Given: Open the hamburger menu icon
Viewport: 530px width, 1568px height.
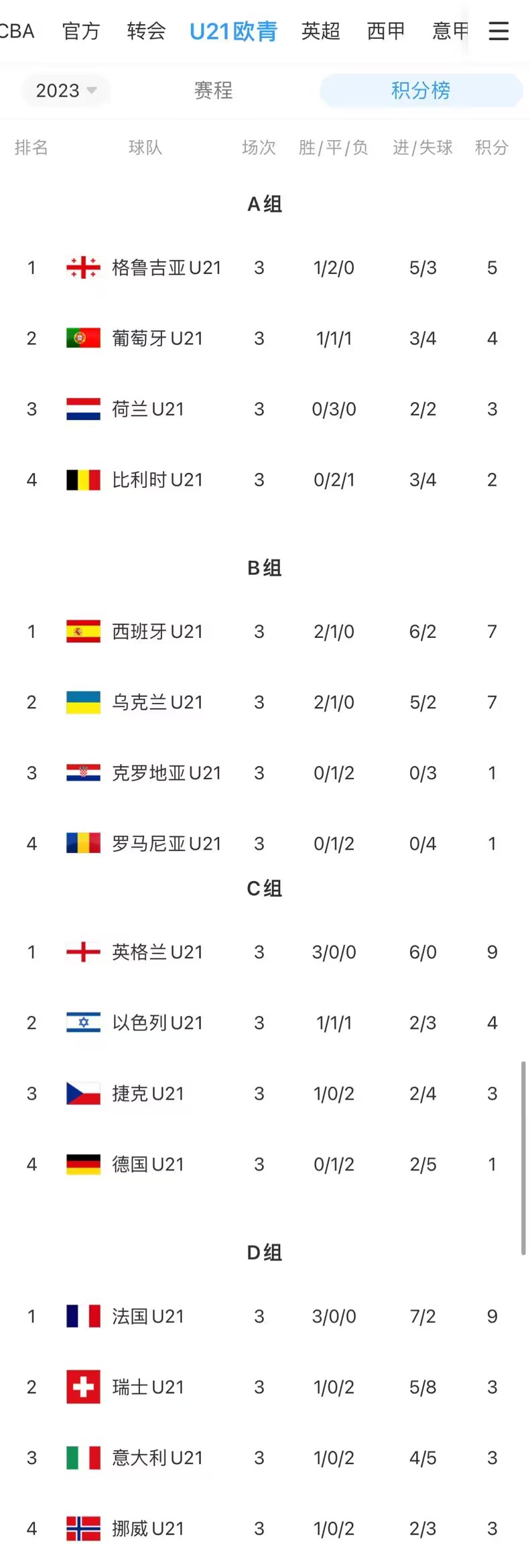Looking at the screenshot, I should click(499, 31).
